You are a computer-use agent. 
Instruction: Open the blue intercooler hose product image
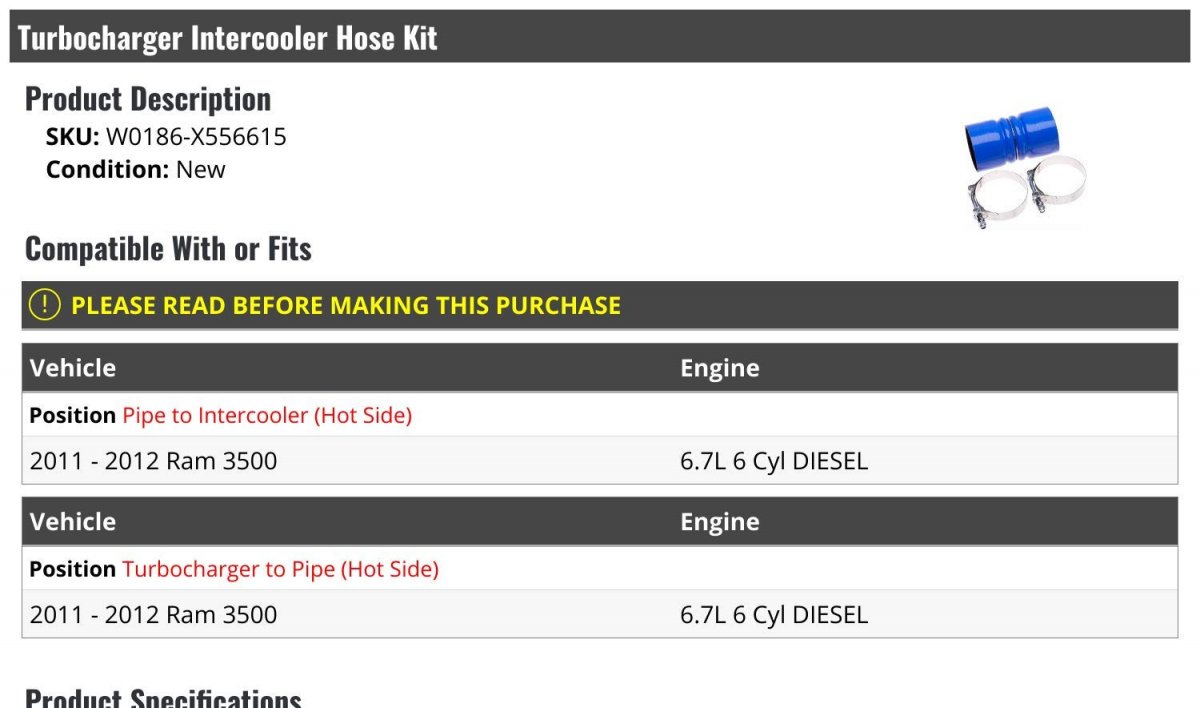1026,166
